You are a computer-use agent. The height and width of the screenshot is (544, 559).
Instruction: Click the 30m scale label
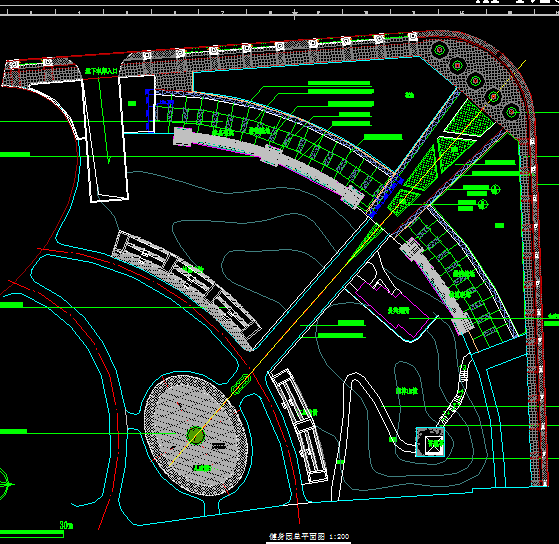click(66, 525)
